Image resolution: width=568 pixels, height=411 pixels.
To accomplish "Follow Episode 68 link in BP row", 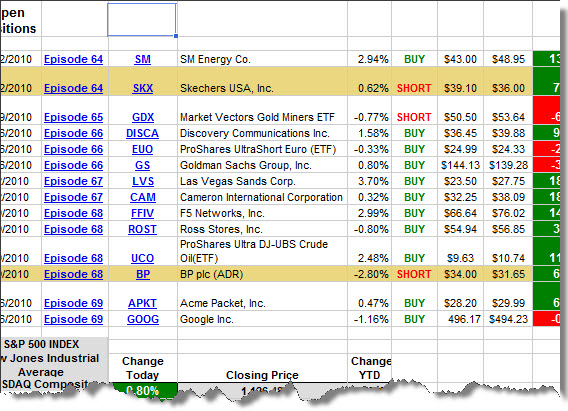I will [x=74, y=274].
